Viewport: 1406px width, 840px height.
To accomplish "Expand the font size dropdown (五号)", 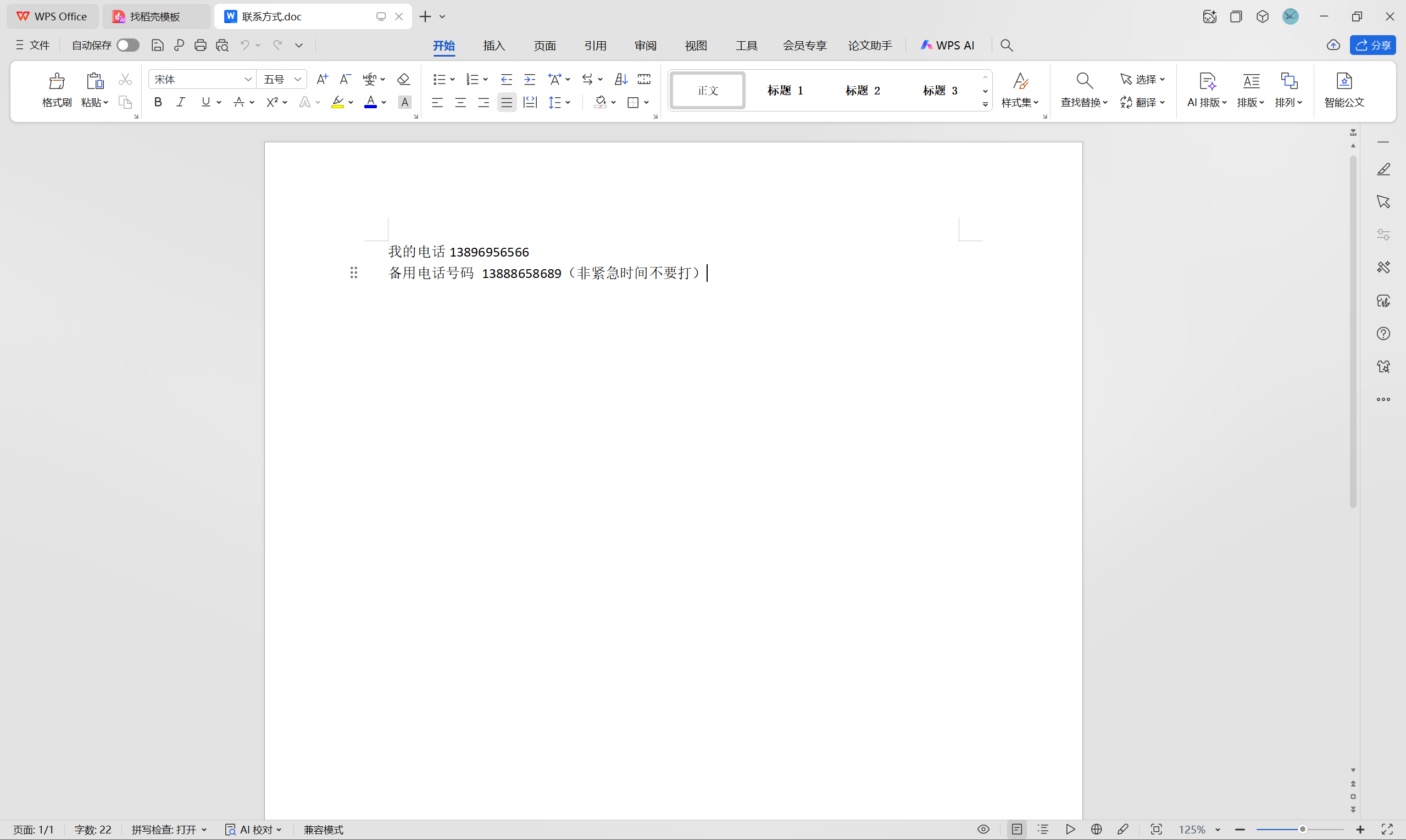I will pyautogui.click(x=298, y=79).
